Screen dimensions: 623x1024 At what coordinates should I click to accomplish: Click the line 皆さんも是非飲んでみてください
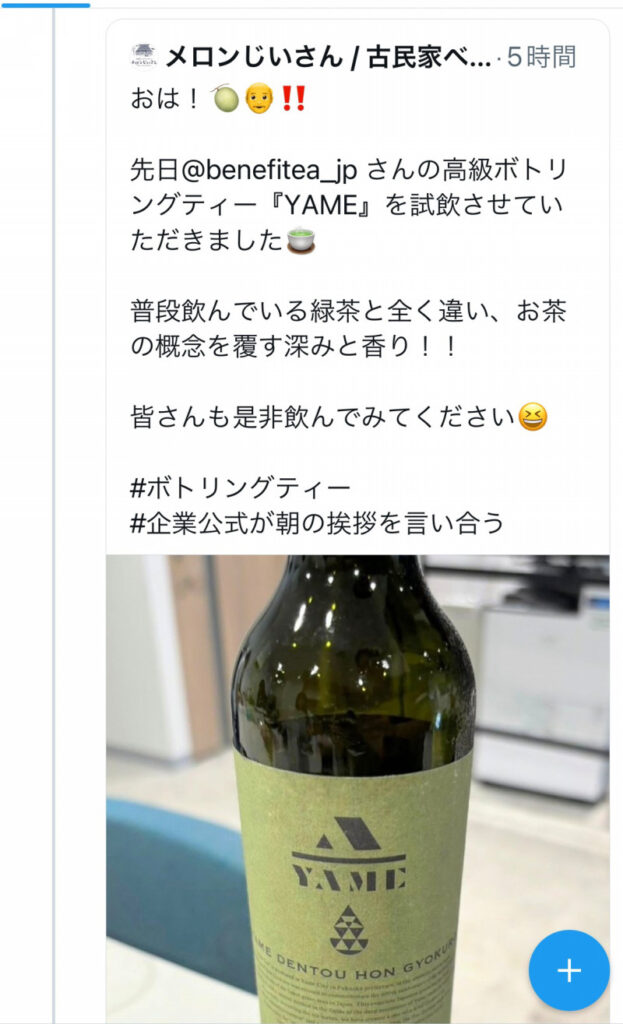click(323, 417)
